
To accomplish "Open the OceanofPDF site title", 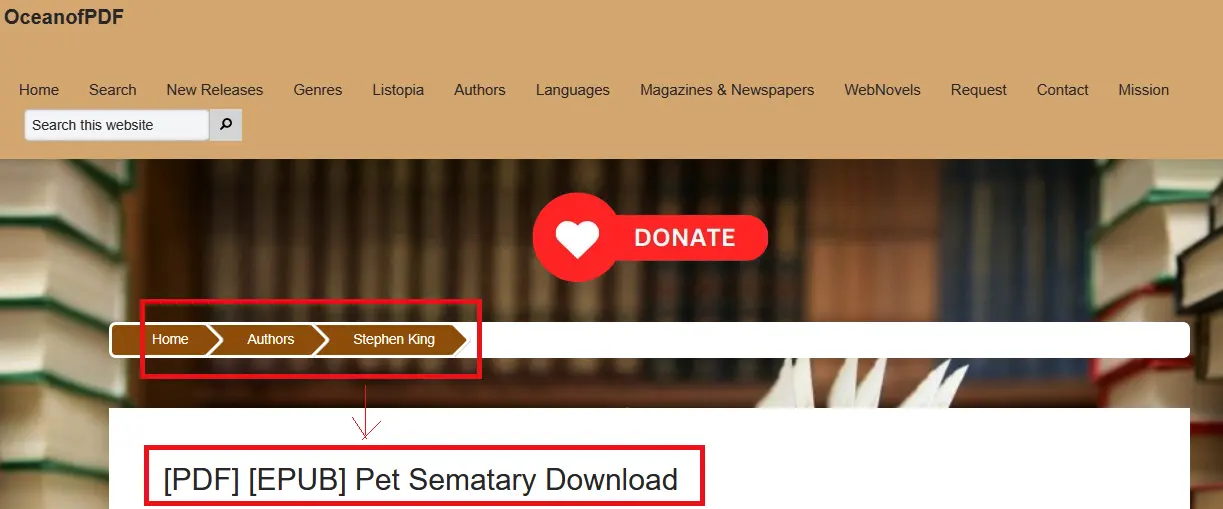I will click(64, 17).
